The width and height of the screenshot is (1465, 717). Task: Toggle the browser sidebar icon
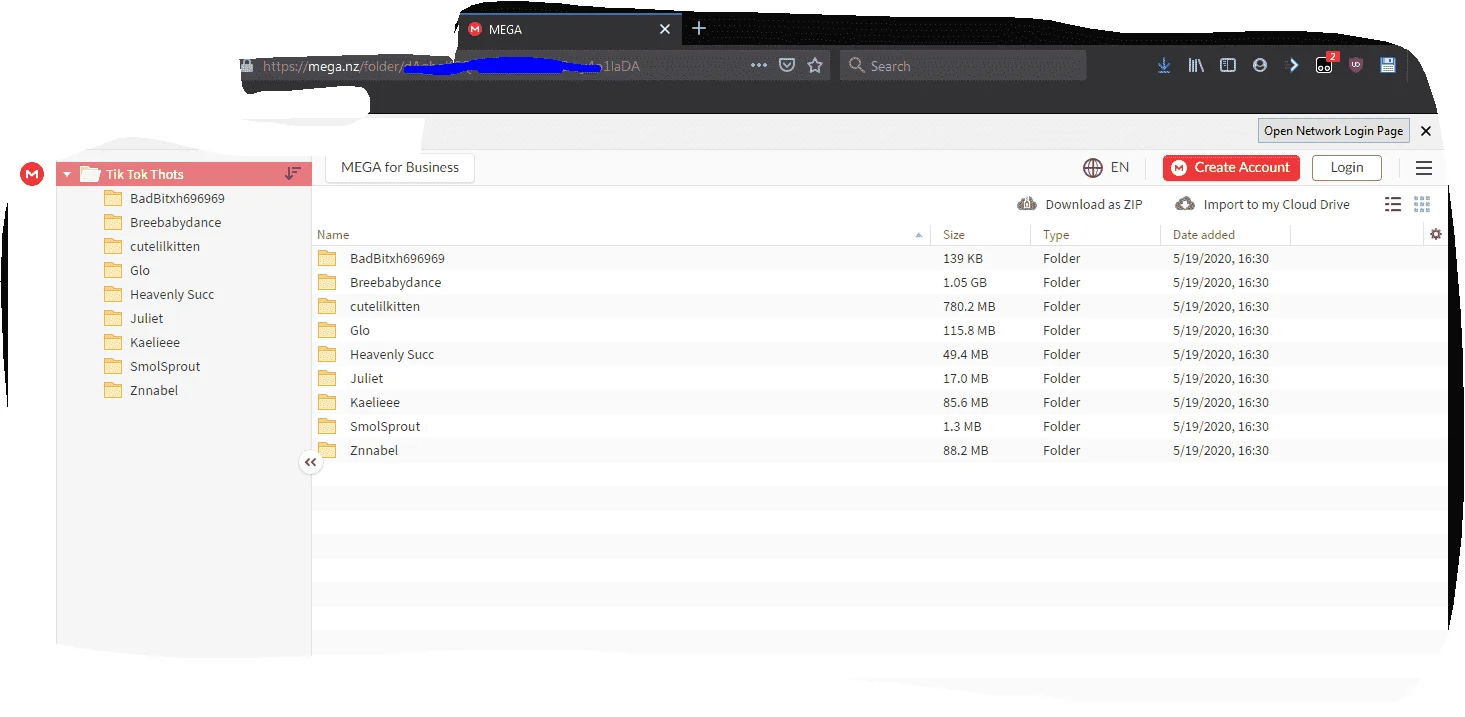(1228, 65)
